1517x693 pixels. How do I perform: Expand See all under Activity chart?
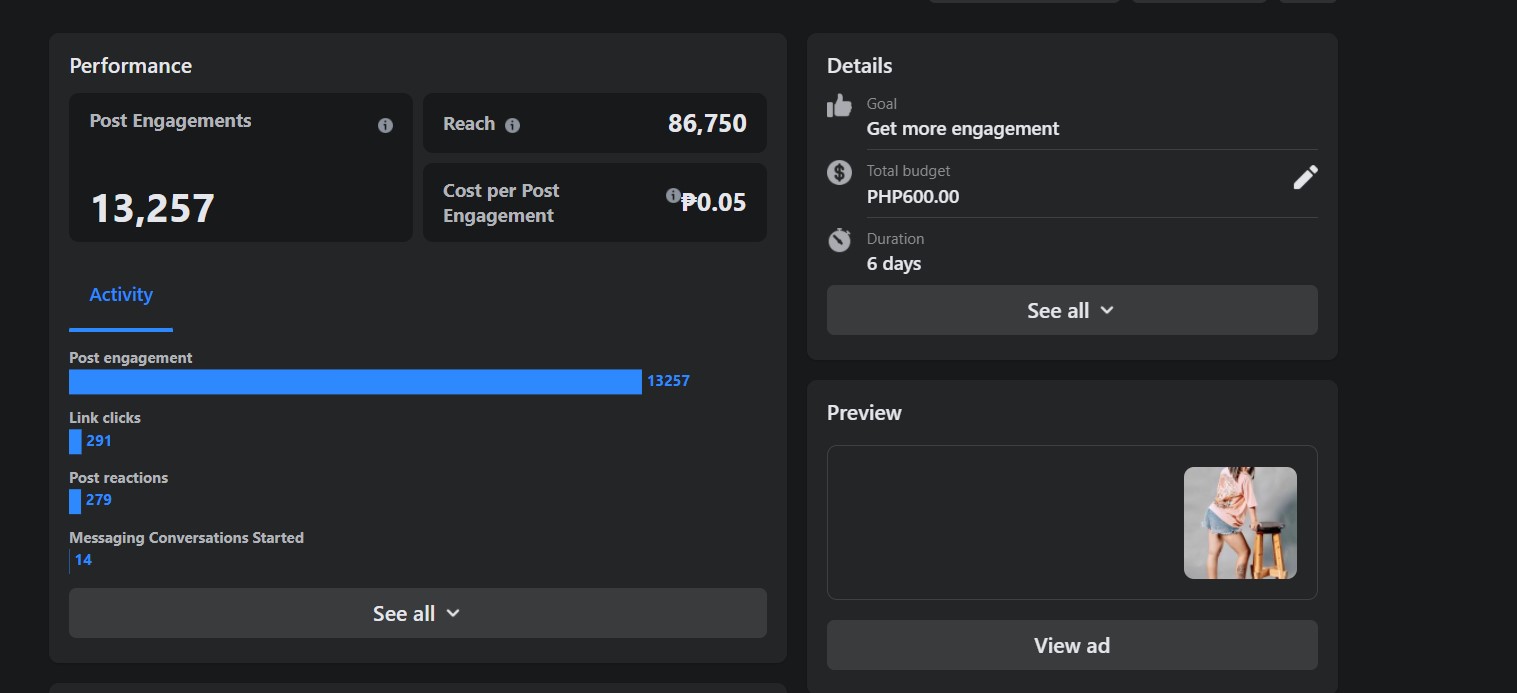[x=417, y=613]
